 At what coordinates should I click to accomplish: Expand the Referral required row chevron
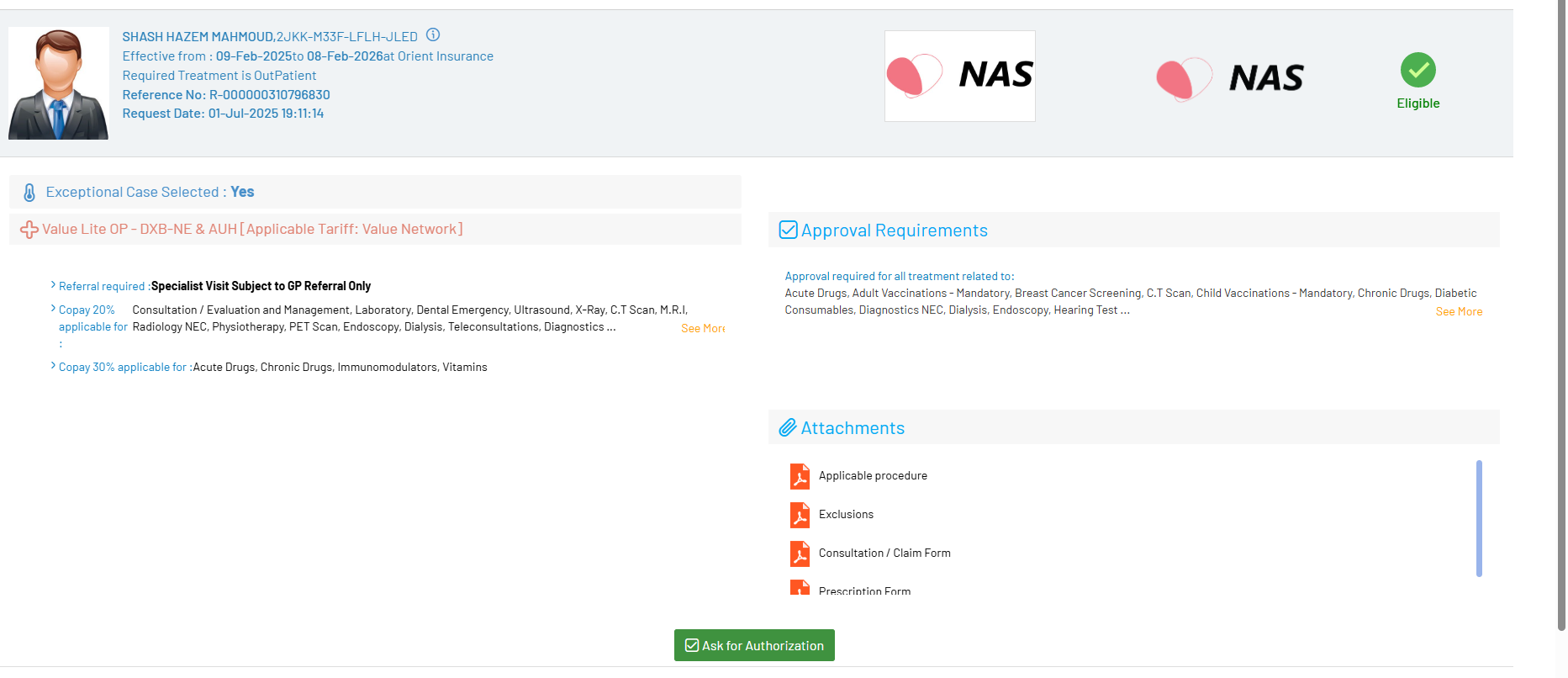coord(53,285)
